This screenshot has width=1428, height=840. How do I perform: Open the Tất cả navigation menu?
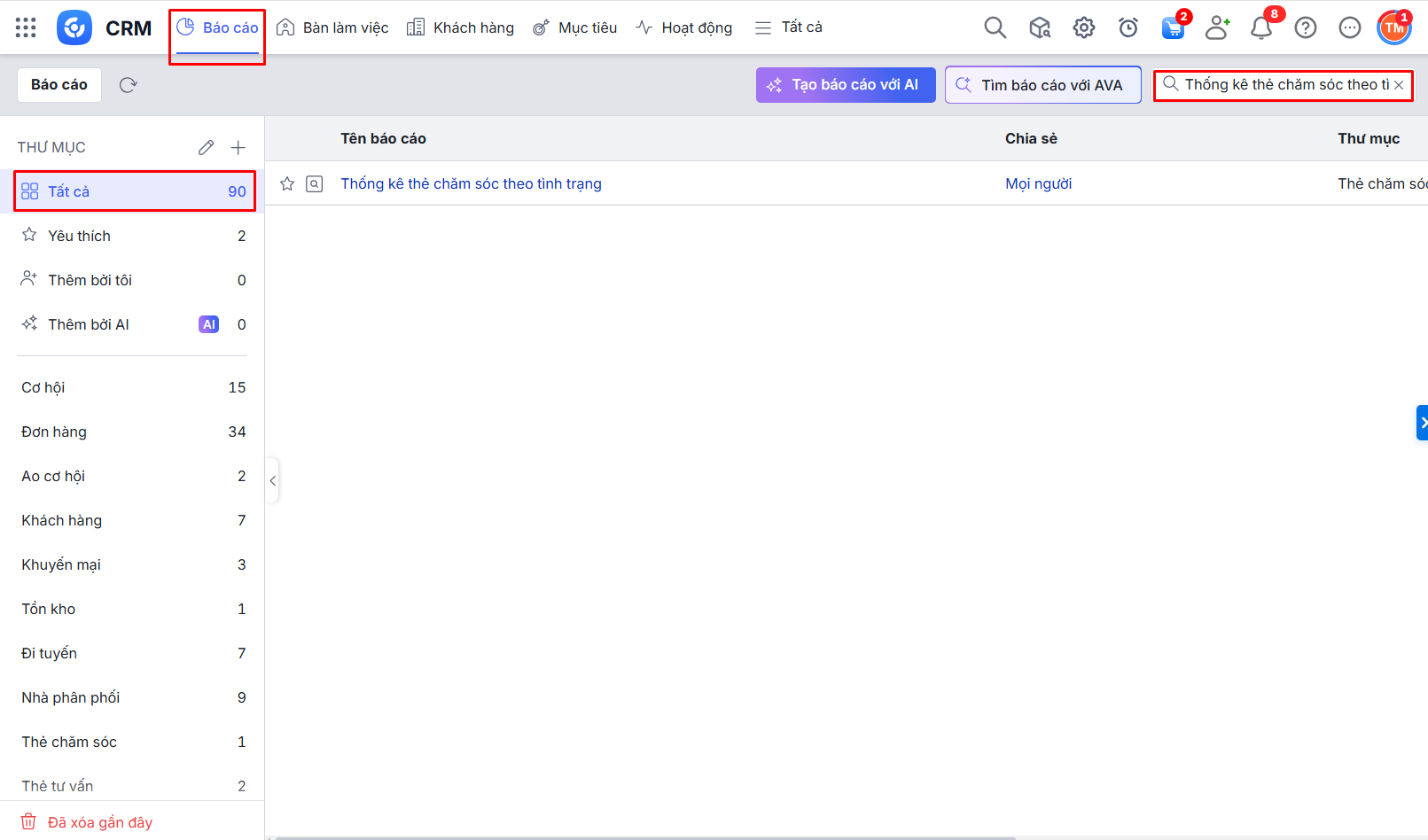coord(789,27)
